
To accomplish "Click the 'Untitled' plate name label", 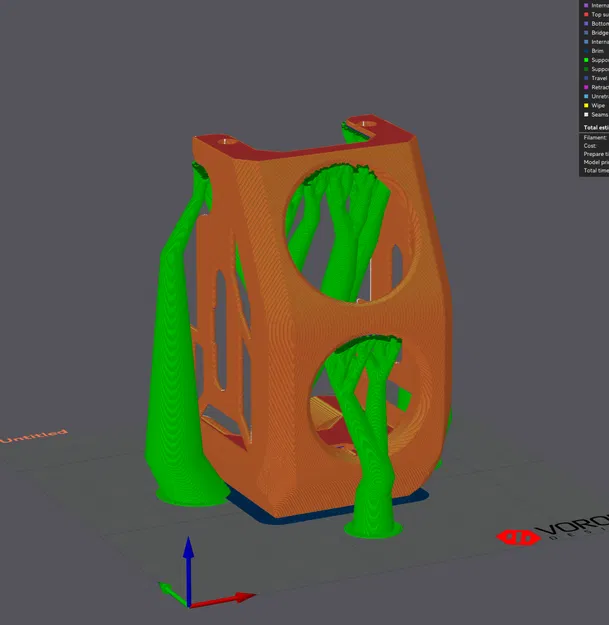I will click(x=33, y=436).
